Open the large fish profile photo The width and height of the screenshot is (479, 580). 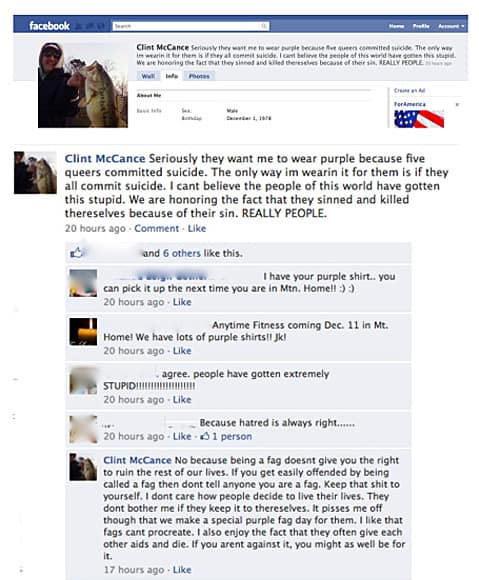click(83, 85)
